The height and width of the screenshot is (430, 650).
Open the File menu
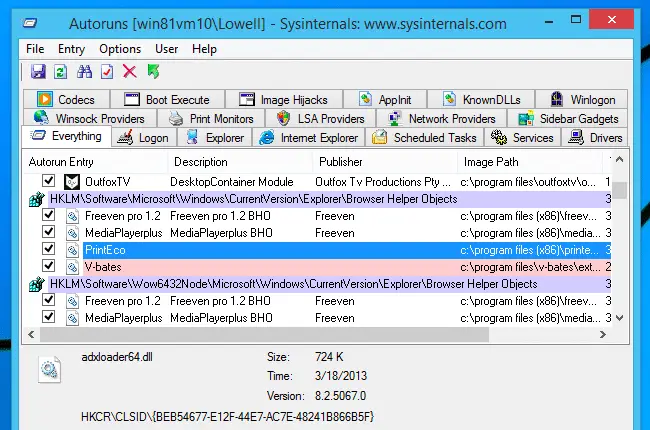point(35,49)
